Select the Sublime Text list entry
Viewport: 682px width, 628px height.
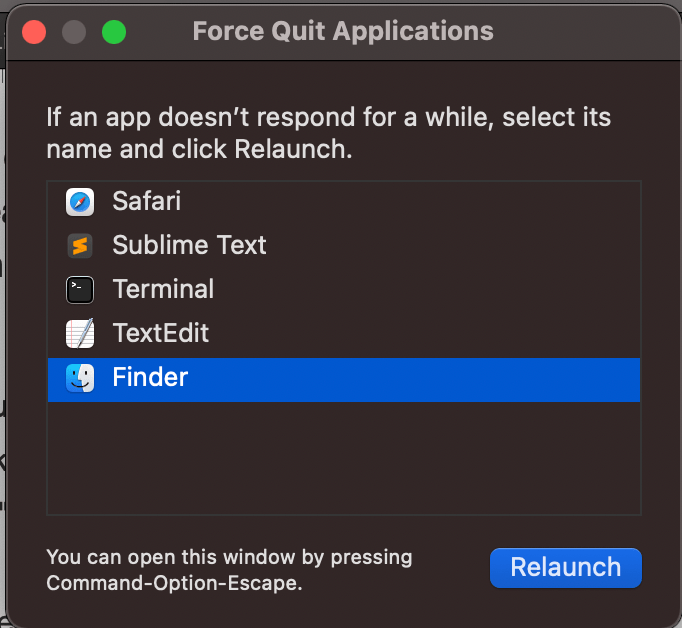click(x=189, y=245)
